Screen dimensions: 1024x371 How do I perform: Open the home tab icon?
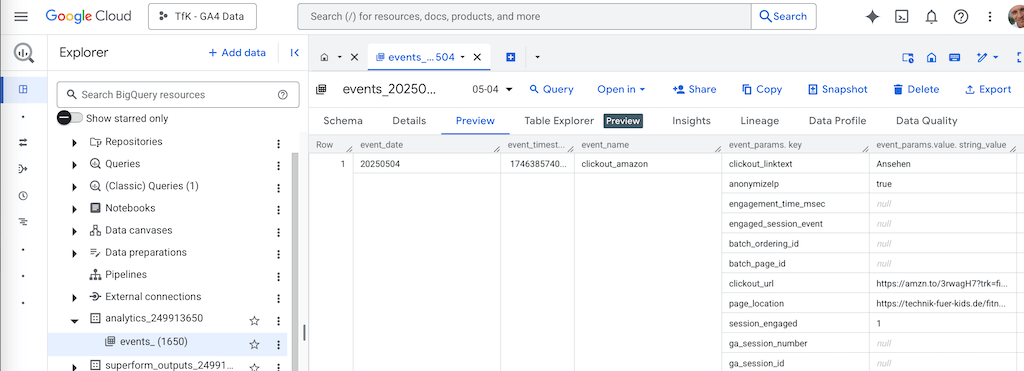(x=325, y=57)
